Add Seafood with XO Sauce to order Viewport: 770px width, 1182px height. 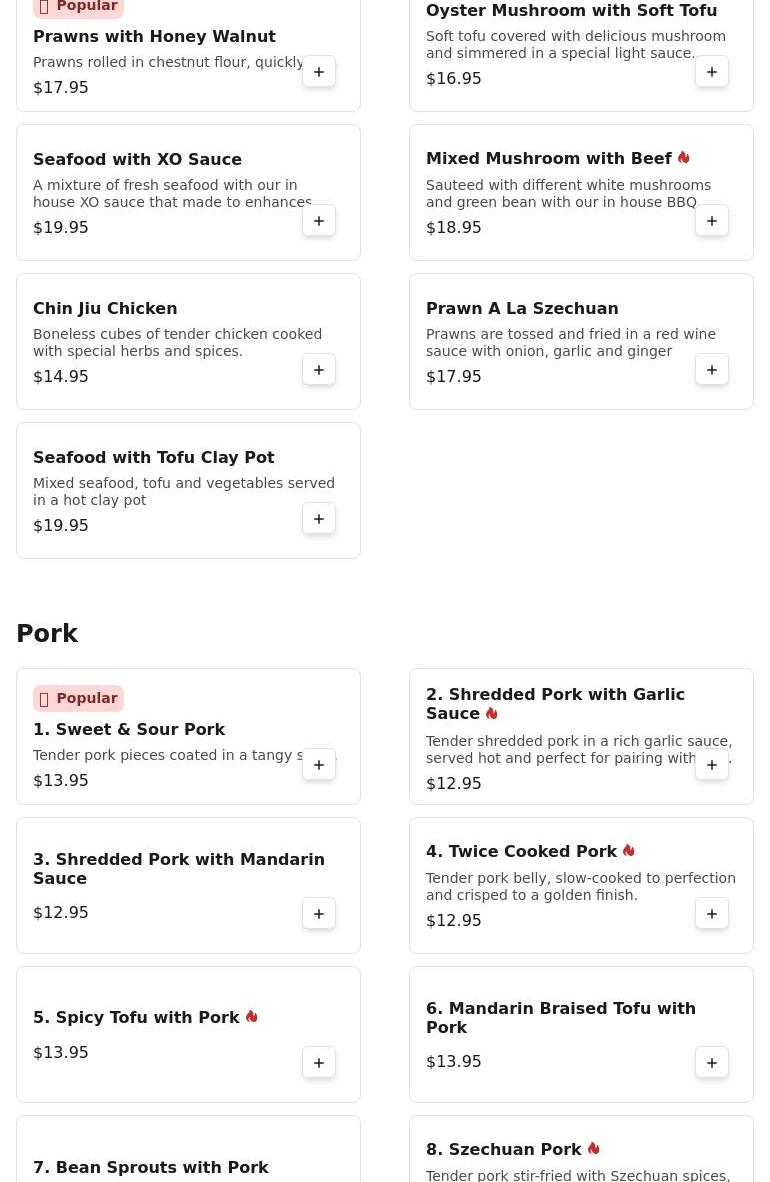319,221
